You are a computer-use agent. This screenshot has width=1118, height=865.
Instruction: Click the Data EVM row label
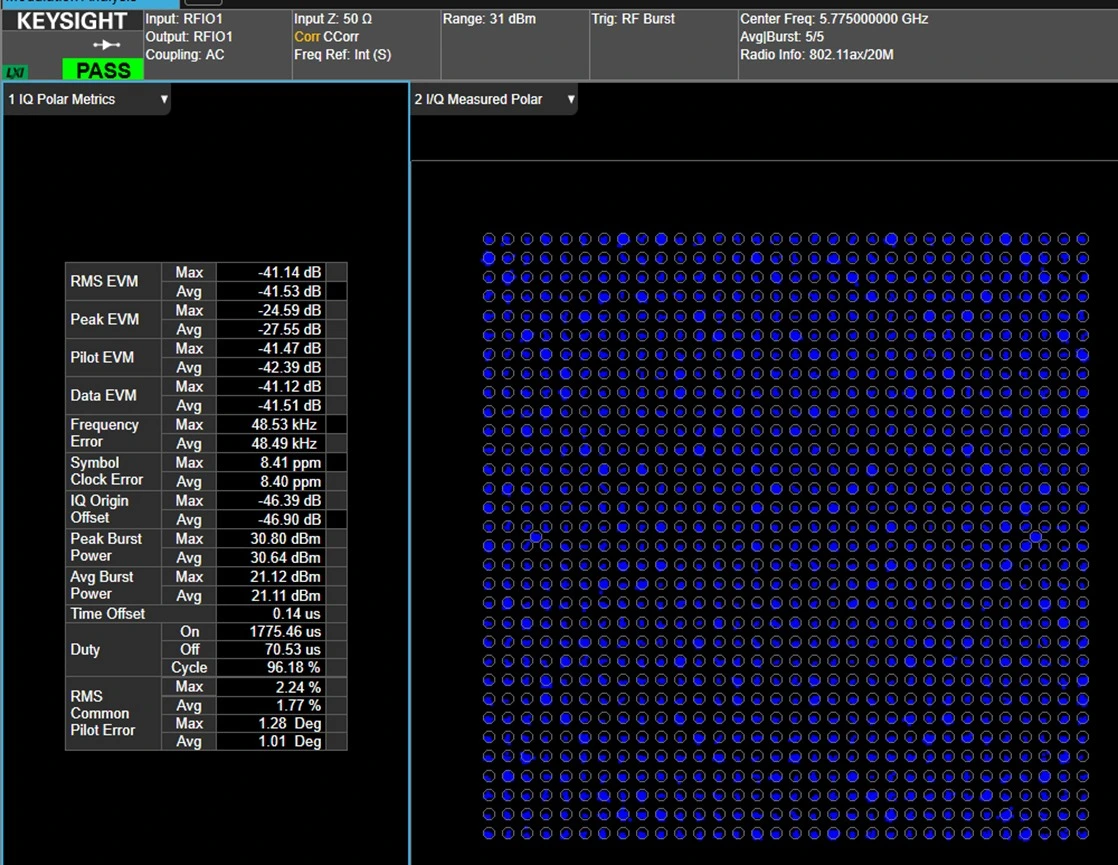click(103, 396)
